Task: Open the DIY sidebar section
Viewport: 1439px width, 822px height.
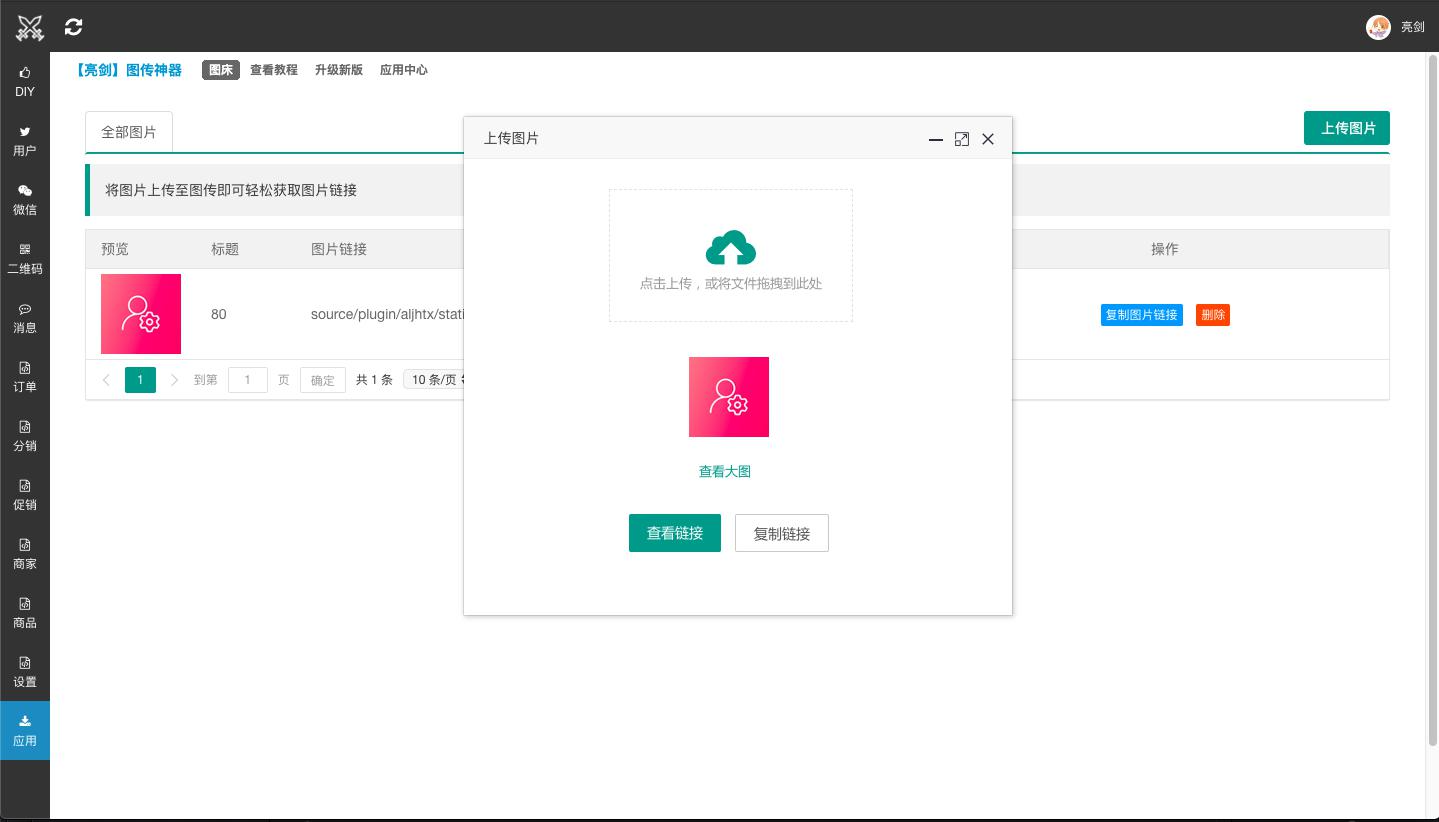Action: click(25, 82)
